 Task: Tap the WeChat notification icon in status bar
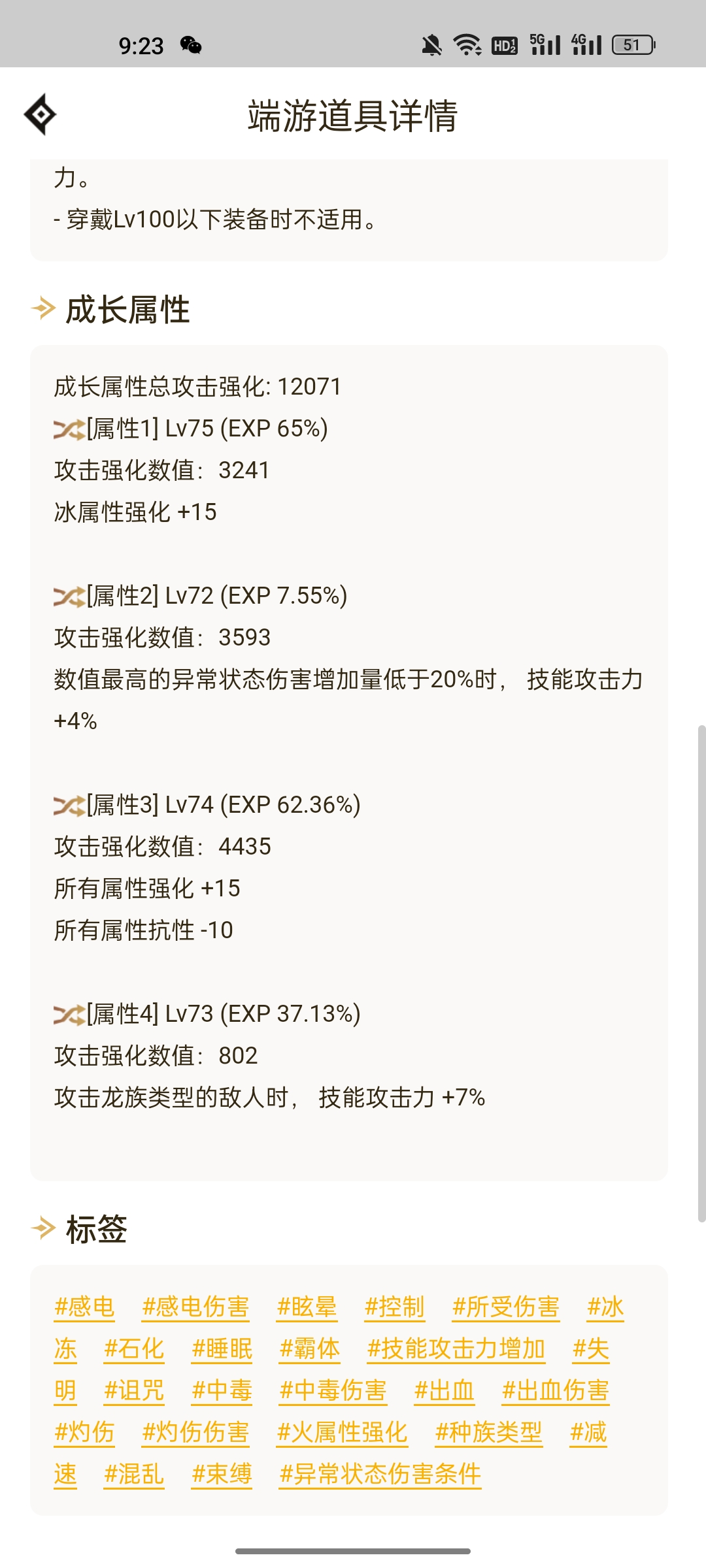click(x=191, y=45)
